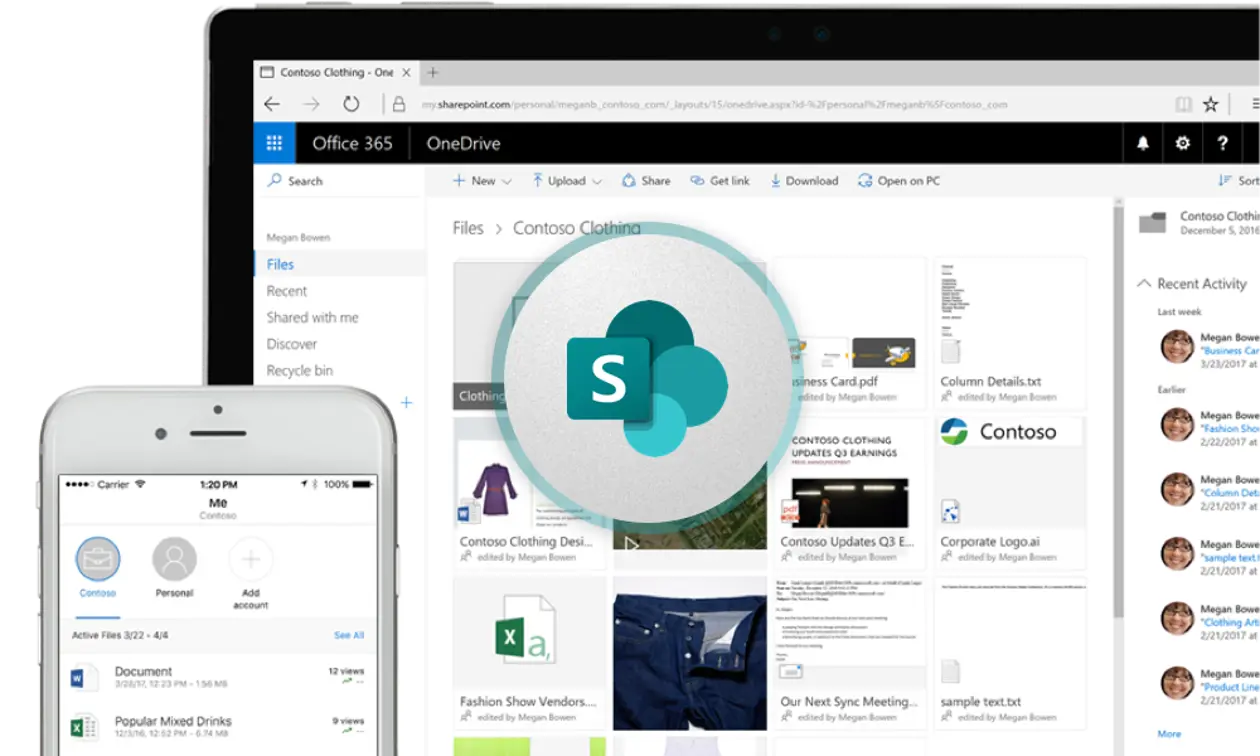Reload the page with the refresh icon
Viewport: 1260px width, 756px height.
351,104
